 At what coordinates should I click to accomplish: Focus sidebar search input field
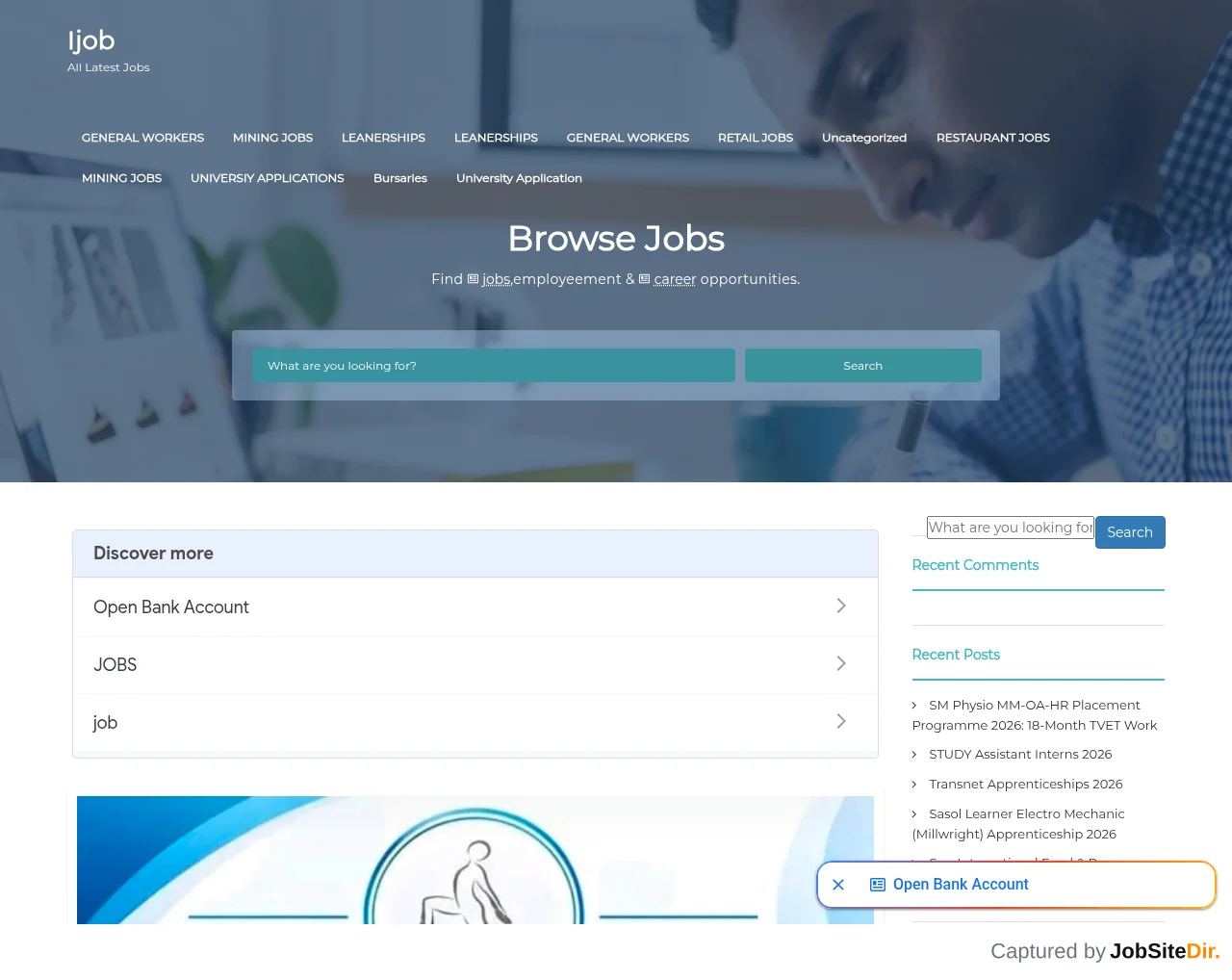coord(1011,528)
